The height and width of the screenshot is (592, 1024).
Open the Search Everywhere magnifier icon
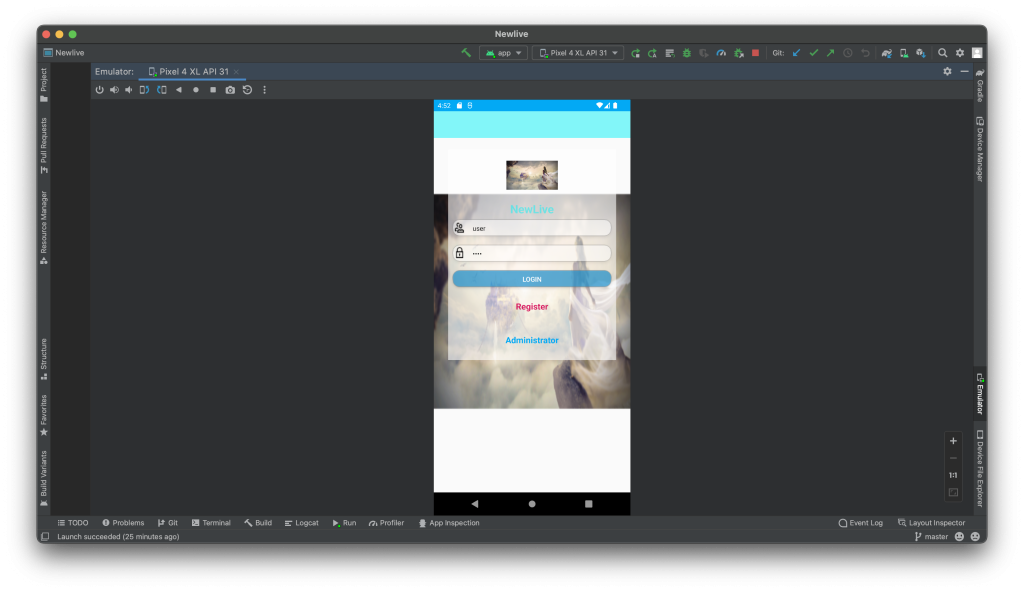[942, 53]
